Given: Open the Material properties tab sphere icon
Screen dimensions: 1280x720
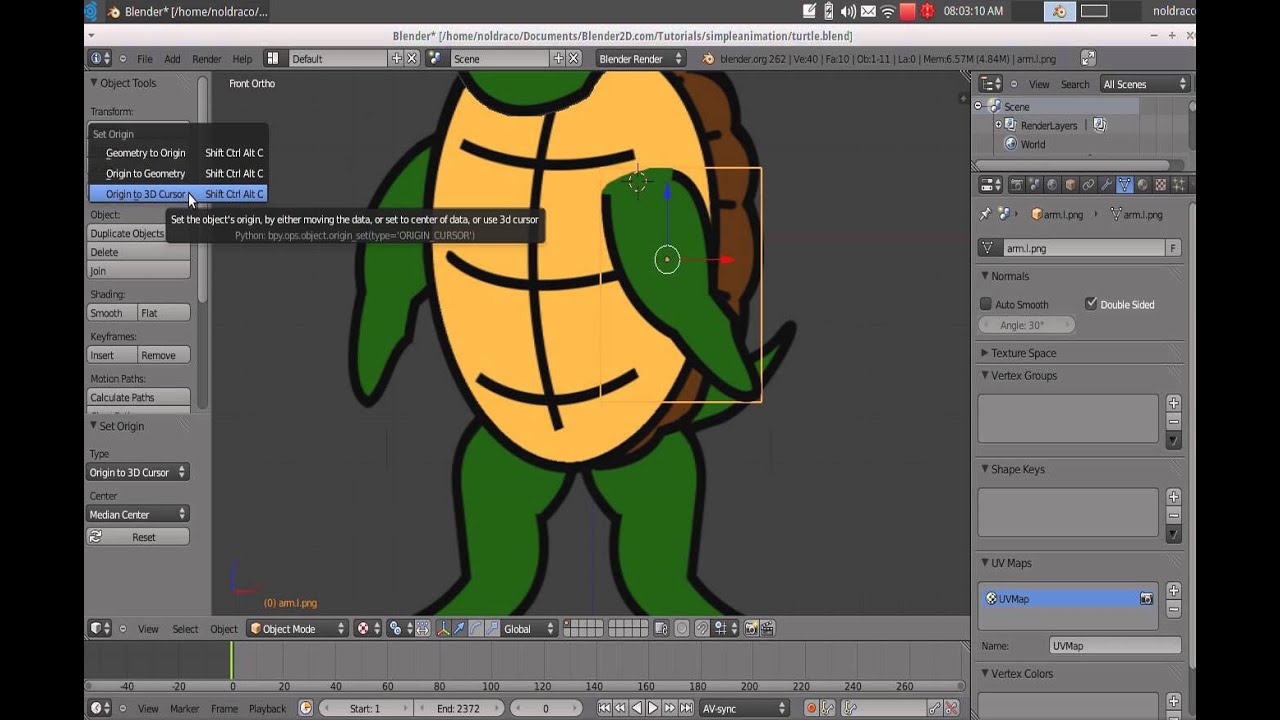Looking at the screenshot, I should 1143,185.
